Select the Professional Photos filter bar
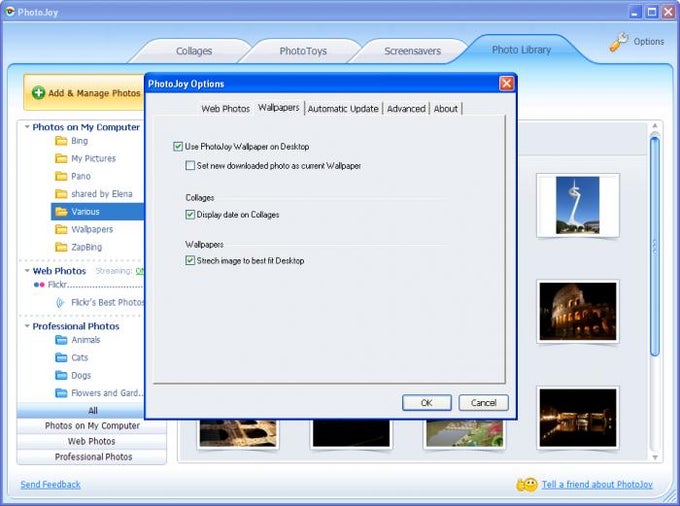 click(92, 457)
